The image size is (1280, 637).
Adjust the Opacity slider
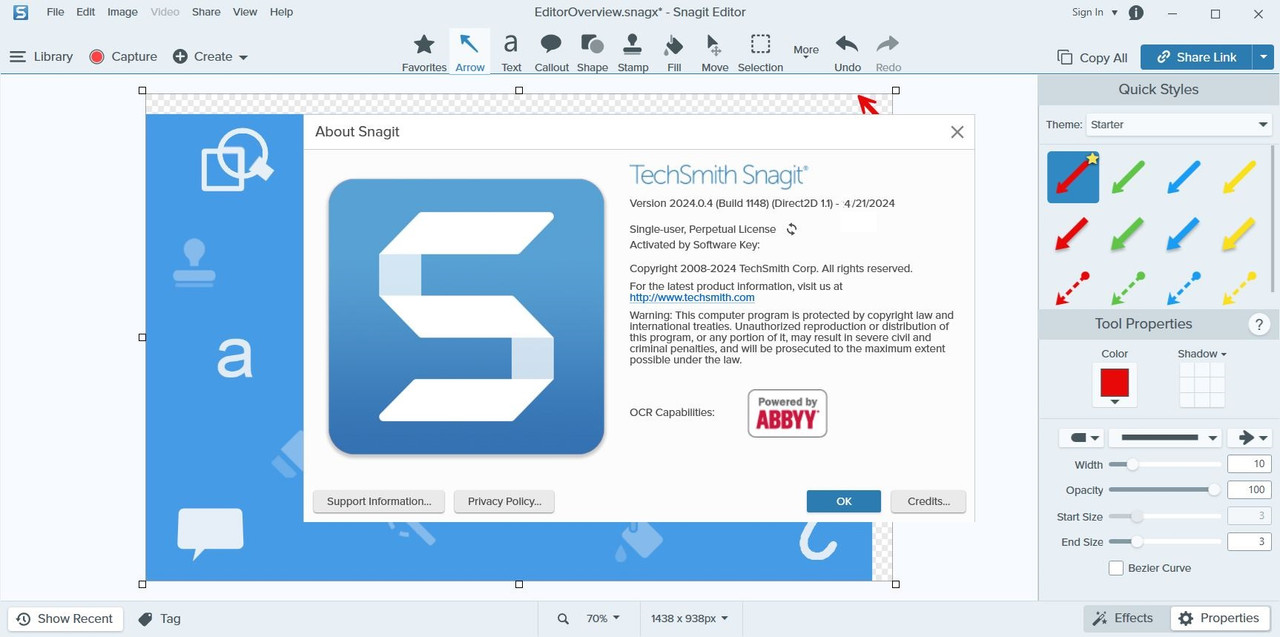1165,490
